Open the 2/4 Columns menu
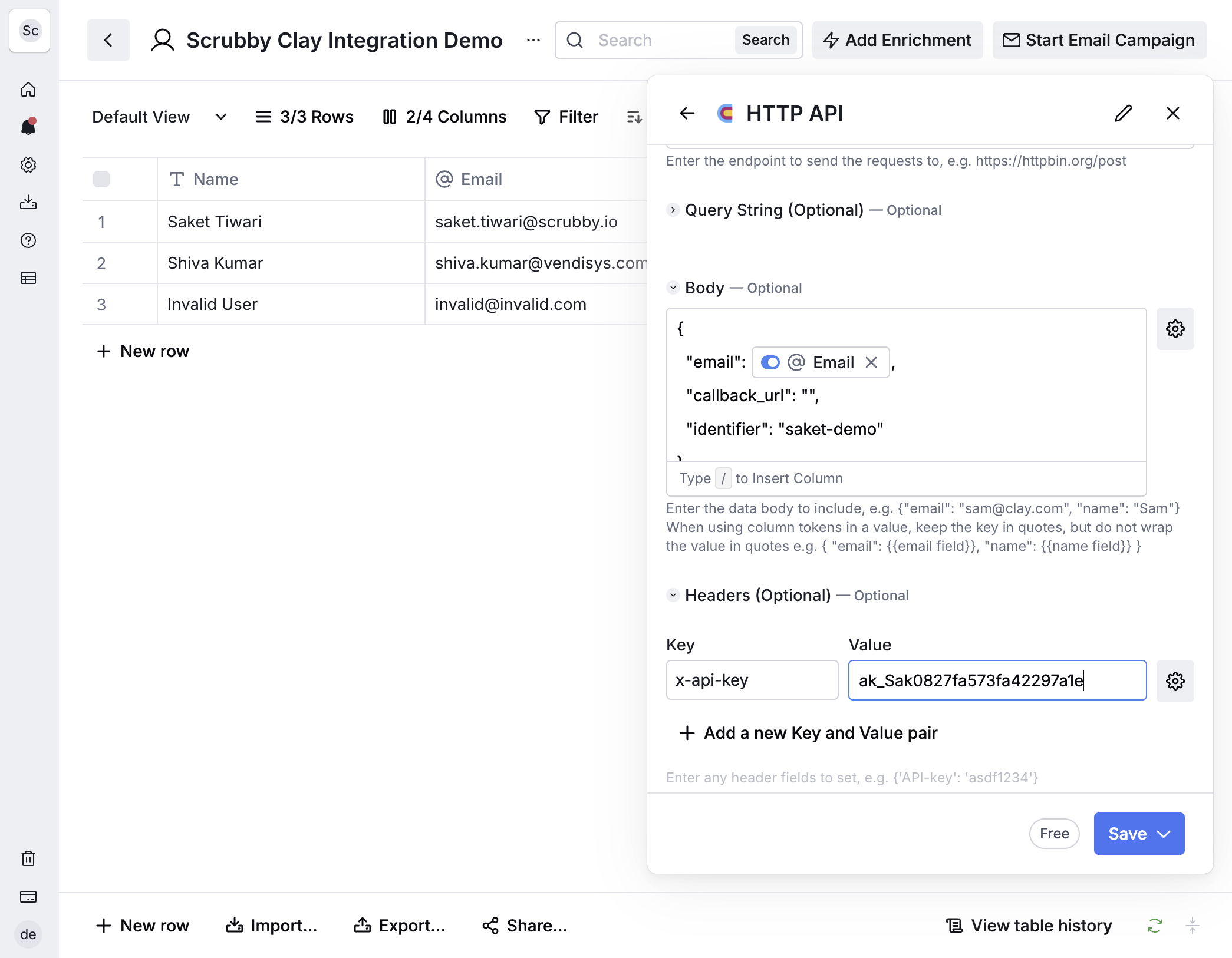Image resolution: width=1232 pixels, height=958 pixels. point(444,117)
